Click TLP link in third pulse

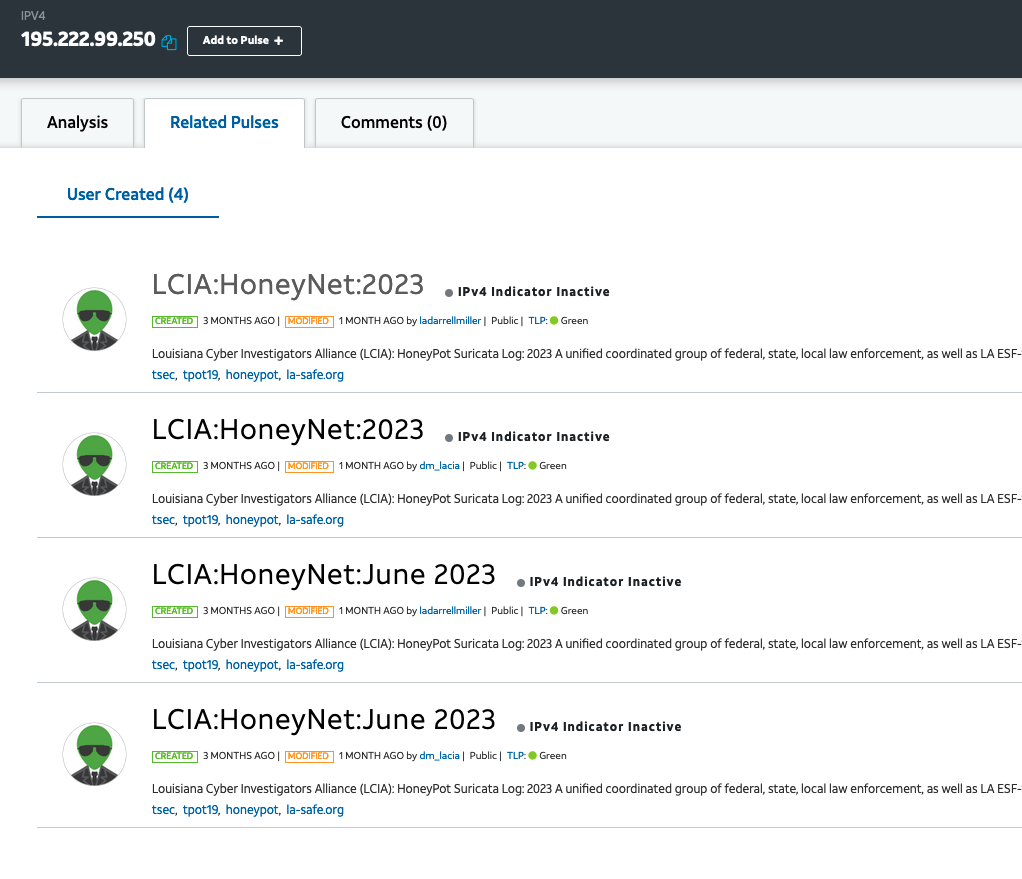537,611
